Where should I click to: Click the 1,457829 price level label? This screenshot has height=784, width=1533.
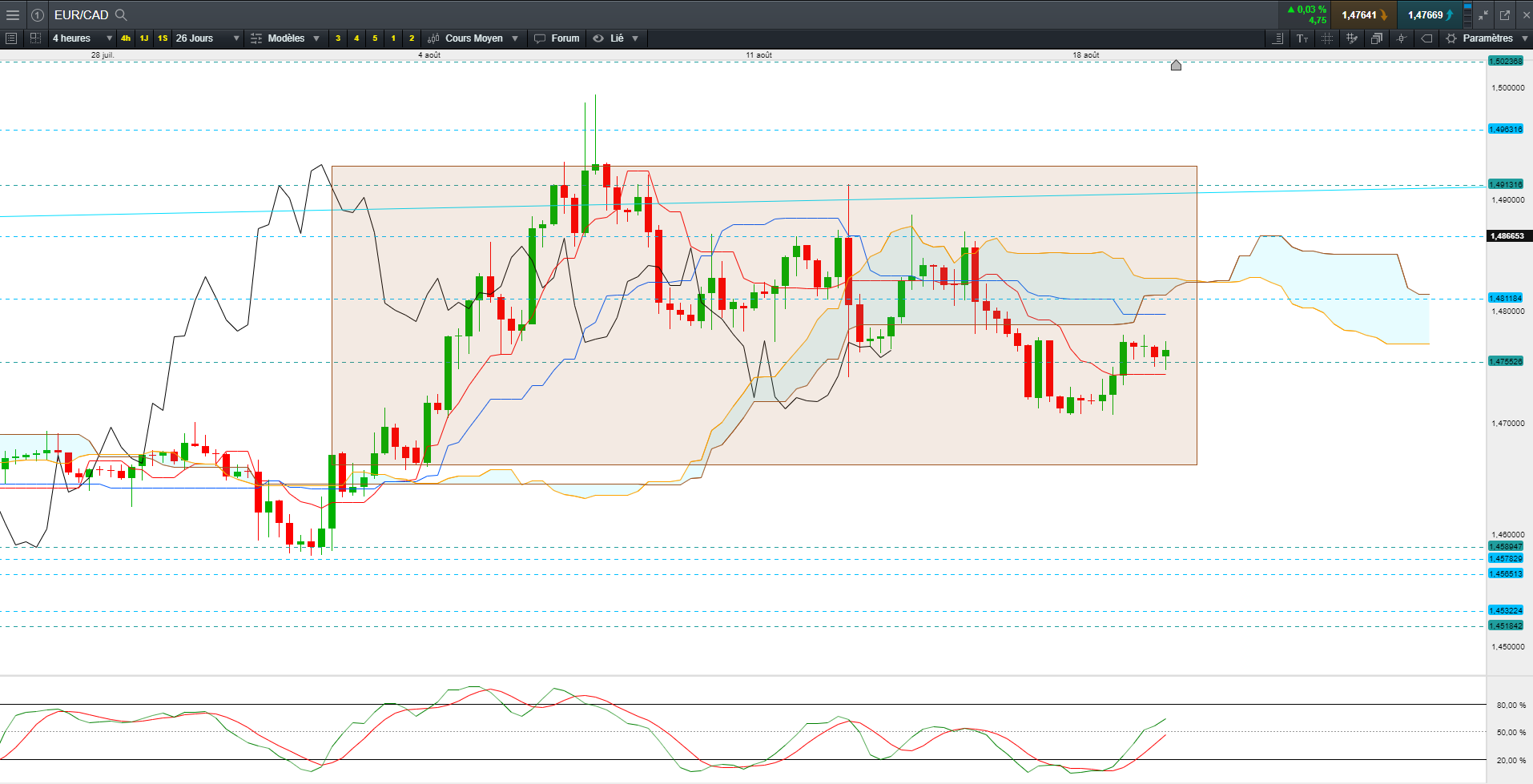[1506, 558]
